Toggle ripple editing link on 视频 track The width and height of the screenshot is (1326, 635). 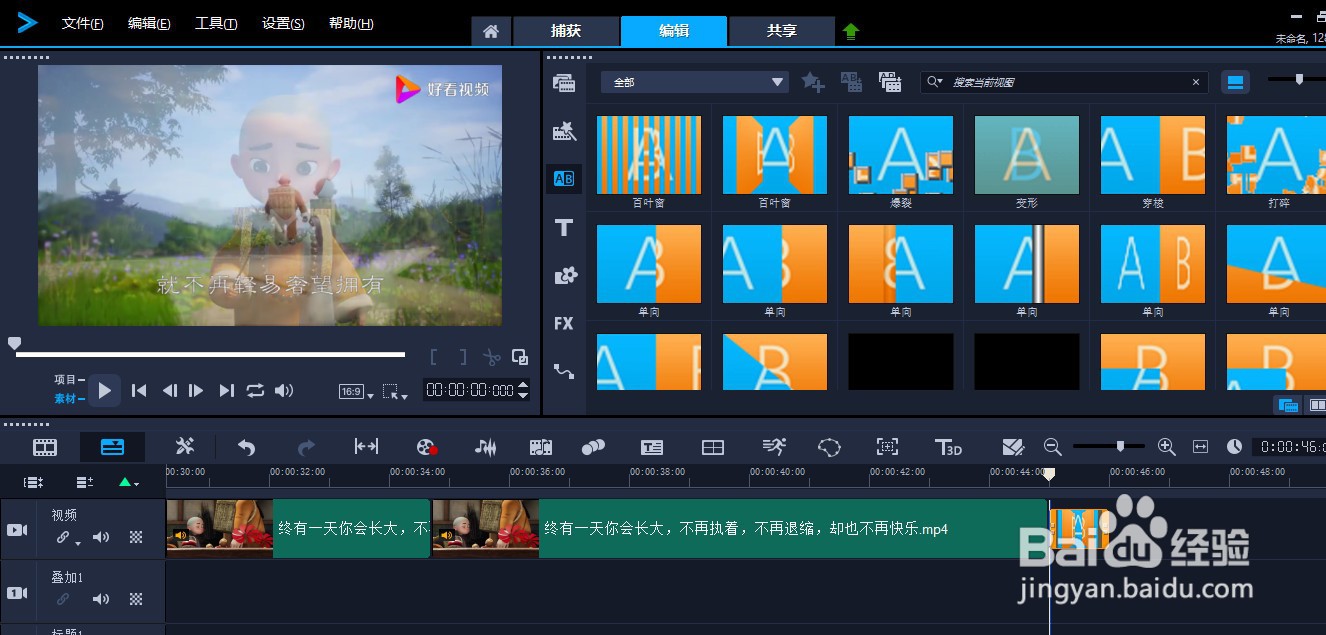pyautogui.click(x=65, y=538)
